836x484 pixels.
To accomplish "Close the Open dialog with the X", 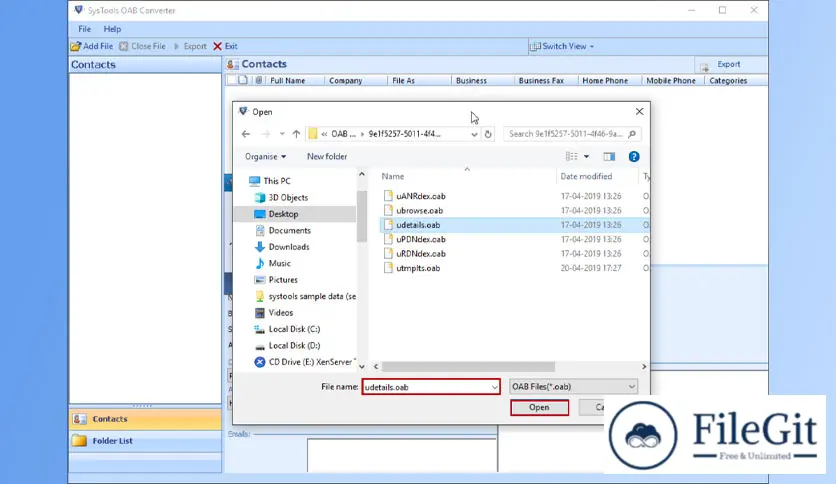I will click(x=639, y=111).
